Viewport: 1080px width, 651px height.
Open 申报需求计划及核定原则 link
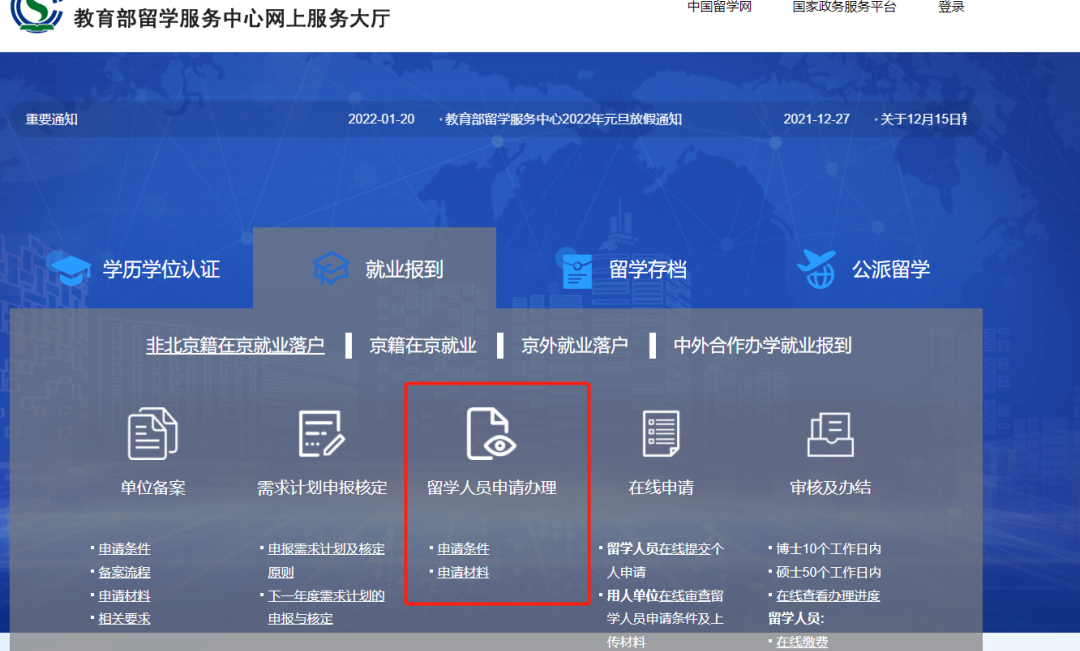click(326, 561)
